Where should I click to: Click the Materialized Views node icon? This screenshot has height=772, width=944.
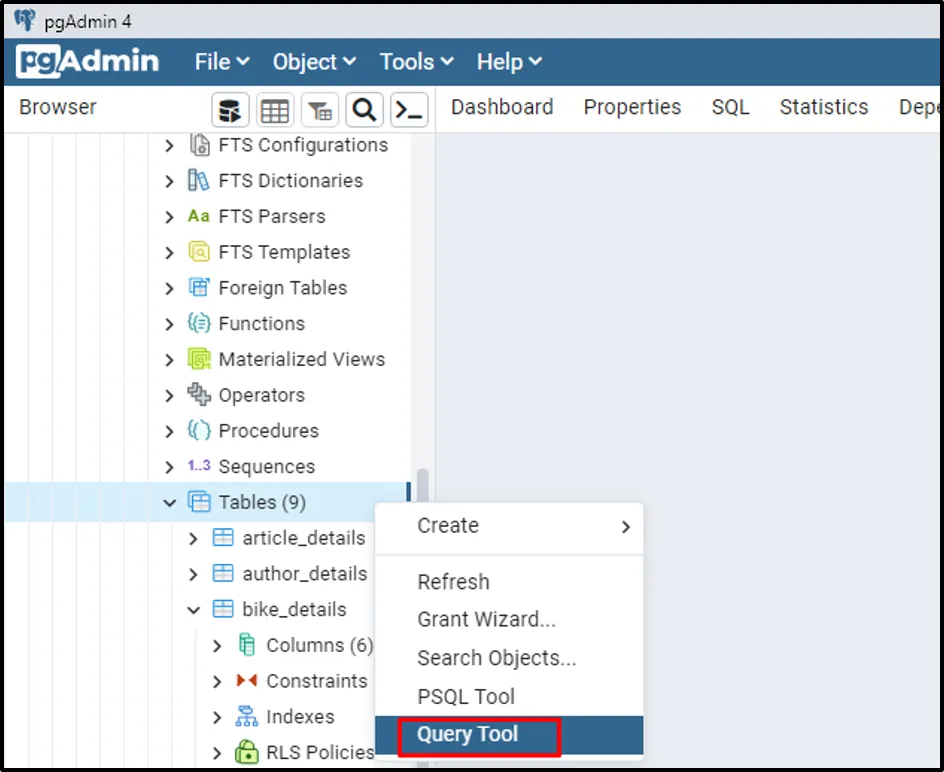click(199, 359)
